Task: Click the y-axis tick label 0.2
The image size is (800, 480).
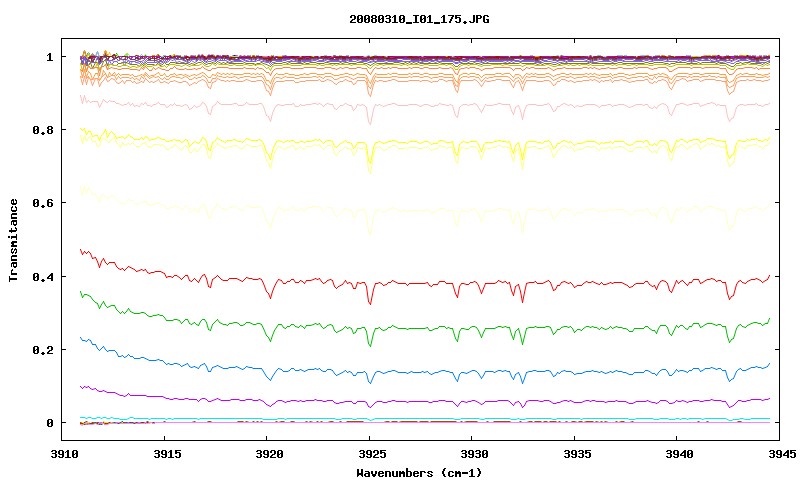Action: (x=42, y=350)
